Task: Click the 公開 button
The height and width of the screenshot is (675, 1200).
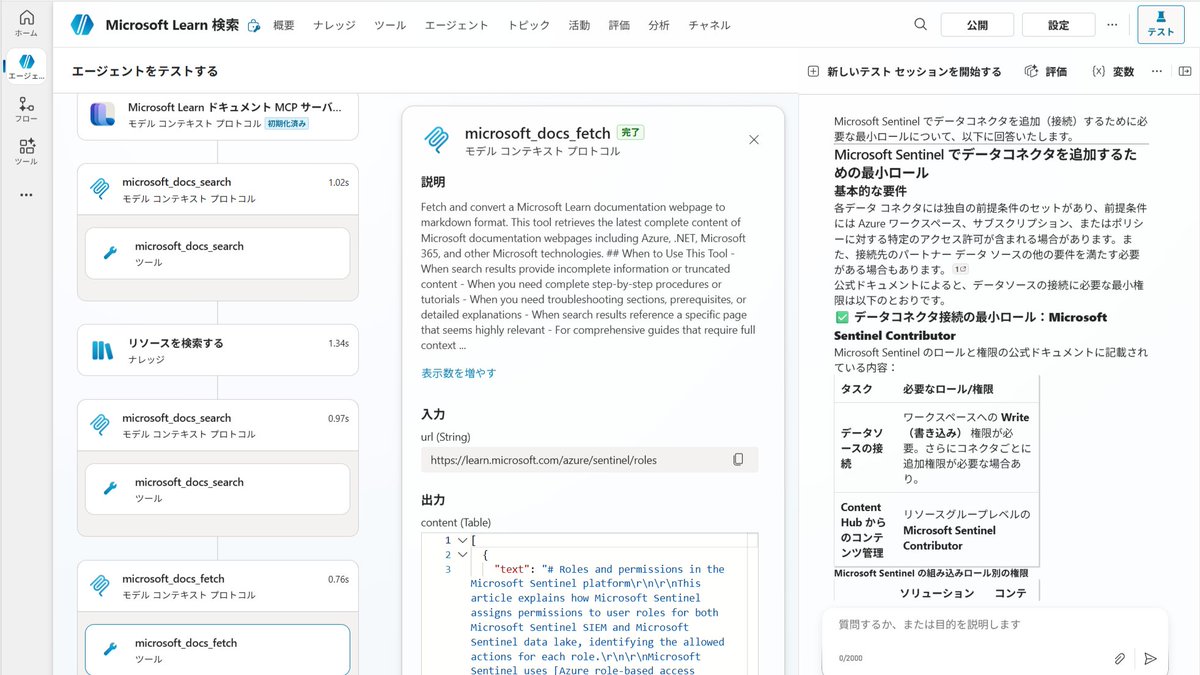Action: 977,25
